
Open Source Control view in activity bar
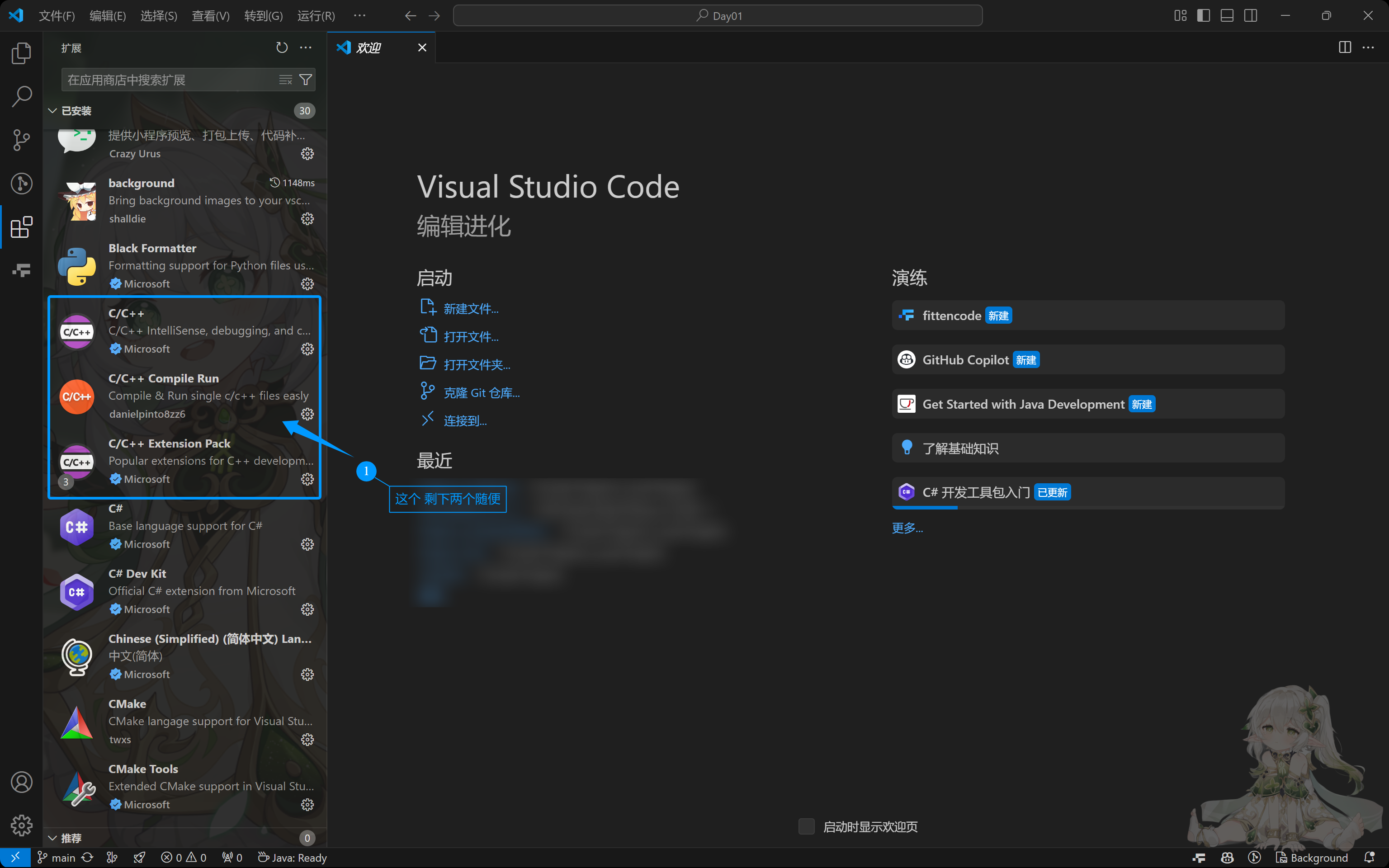(21, 140)
